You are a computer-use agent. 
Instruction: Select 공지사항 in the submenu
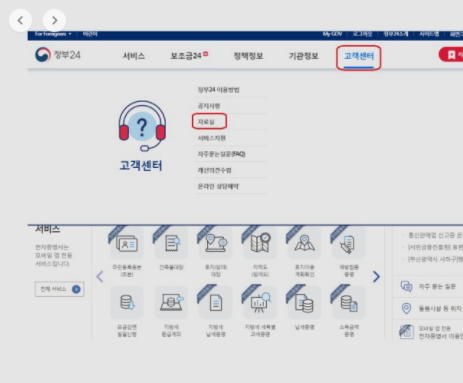coord(209,106)
